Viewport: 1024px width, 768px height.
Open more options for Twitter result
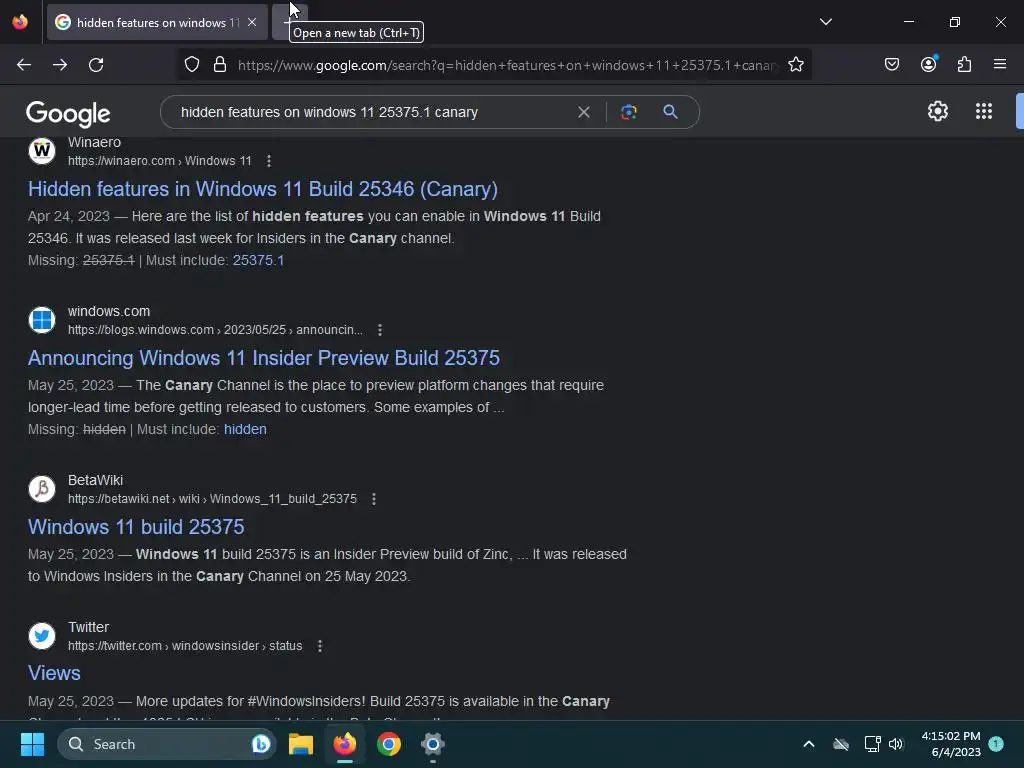pos(319,647)
